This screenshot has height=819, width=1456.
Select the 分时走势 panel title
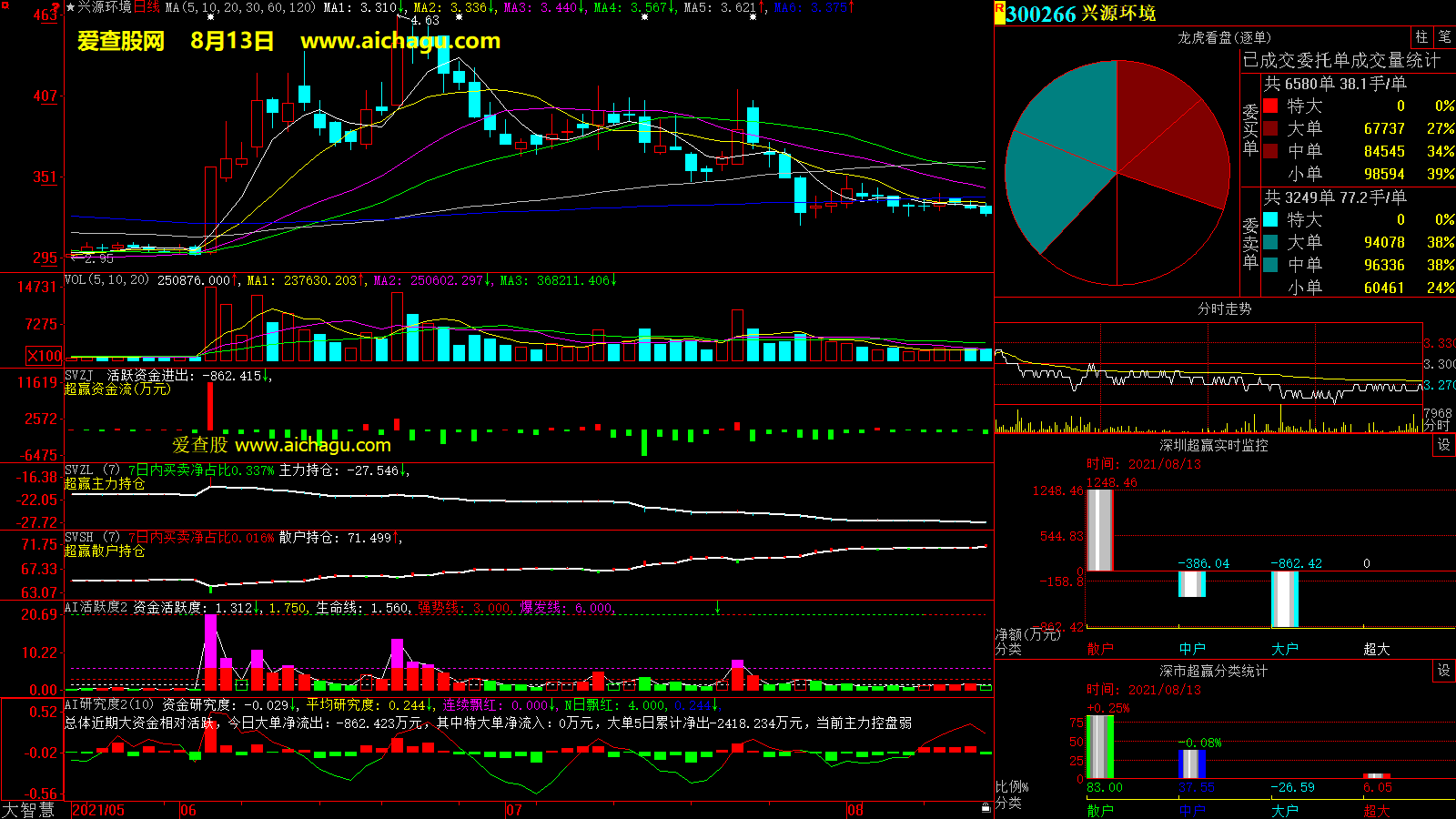[x=1224, y=309]
